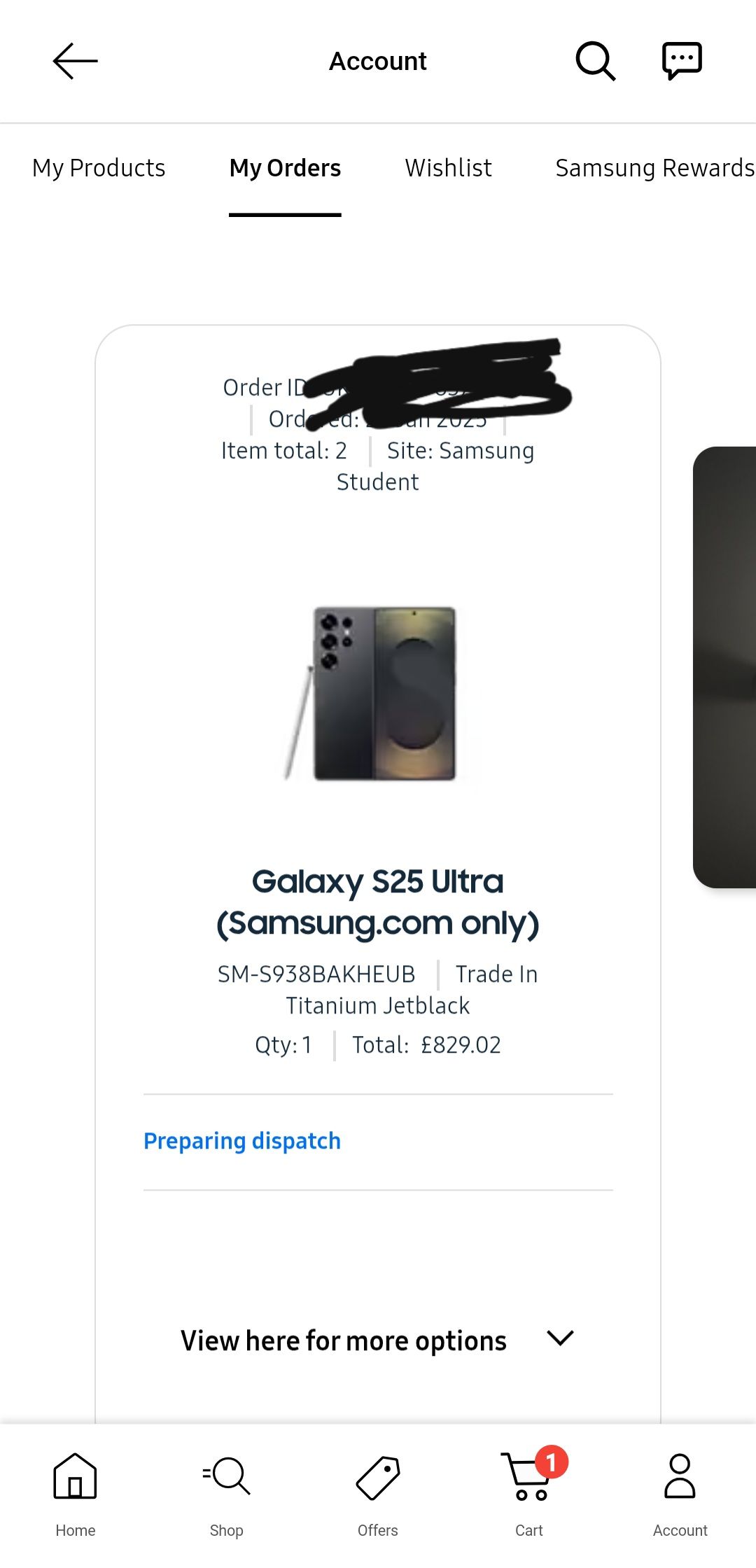Tap the Account header title
The height and width of the screenshot is (1568, 756).
377,62
